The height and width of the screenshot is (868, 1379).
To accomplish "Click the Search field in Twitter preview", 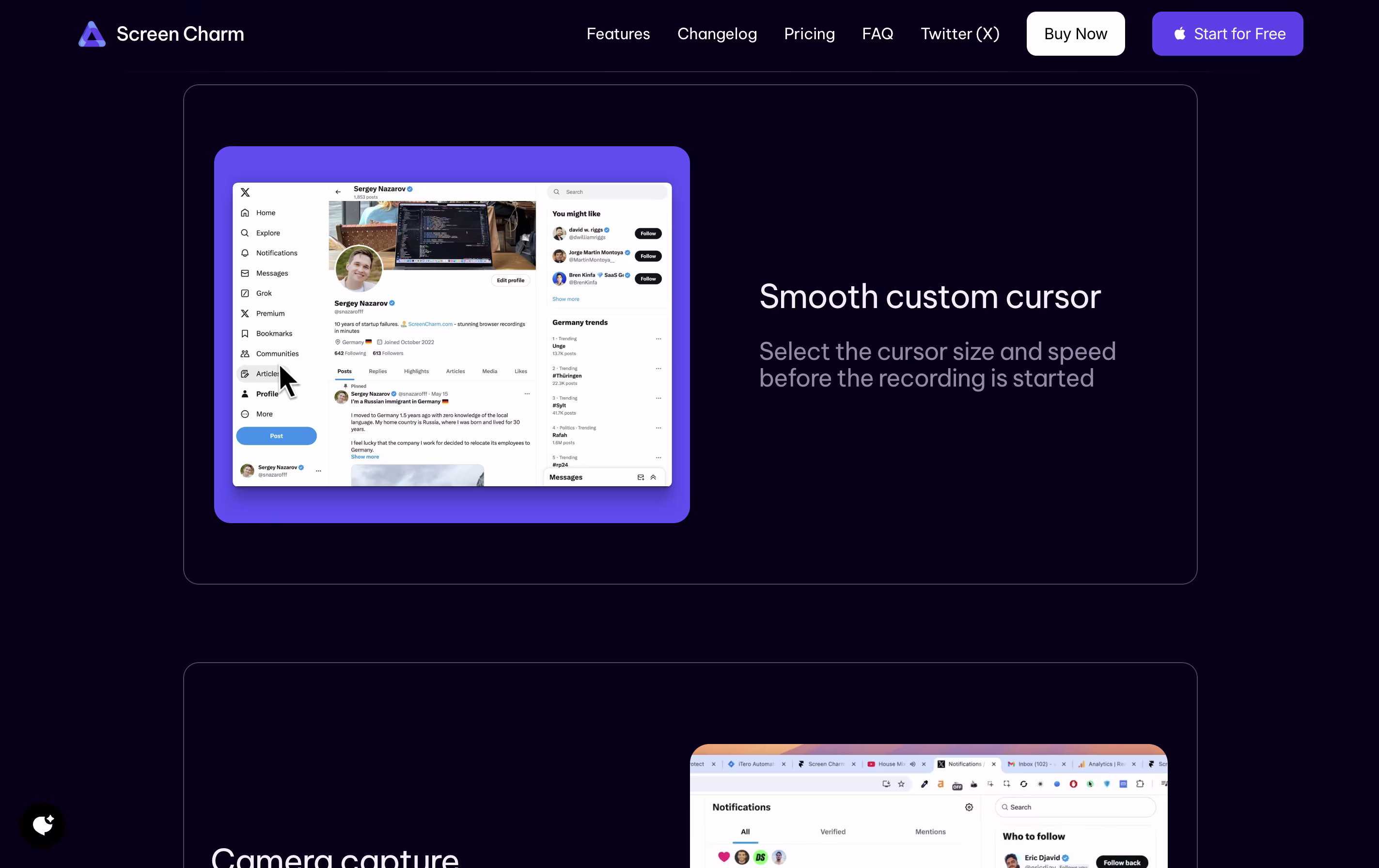I will point(607,192).
